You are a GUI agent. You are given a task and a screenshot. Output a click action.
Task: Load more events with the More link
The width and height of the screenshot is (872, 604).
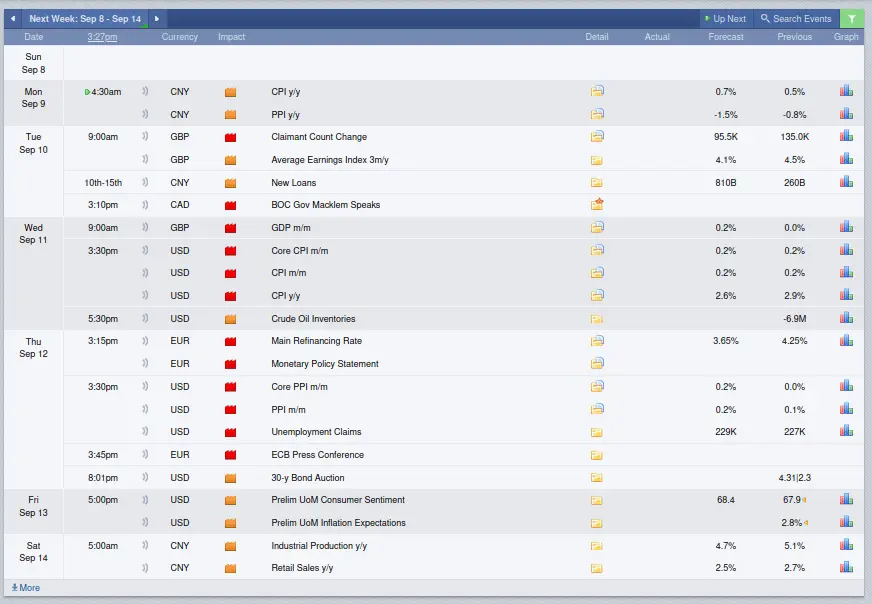26,587
